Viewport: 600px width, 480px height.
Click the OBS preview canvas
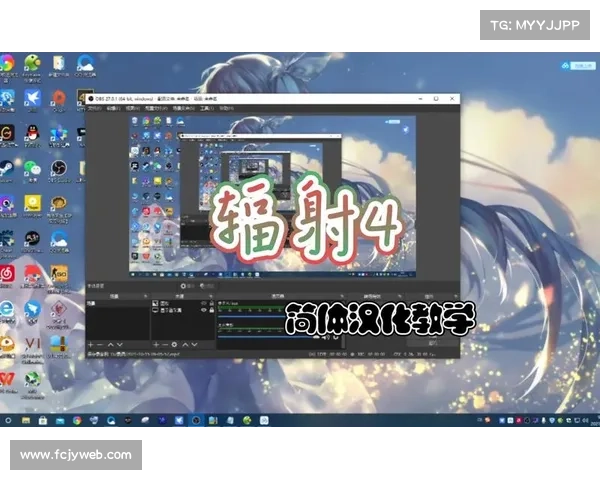coord(272,197)
